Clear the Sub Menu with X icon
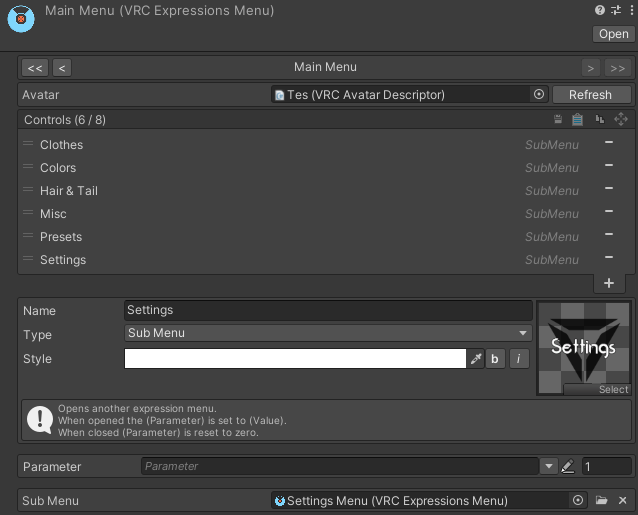 (623, 500)
